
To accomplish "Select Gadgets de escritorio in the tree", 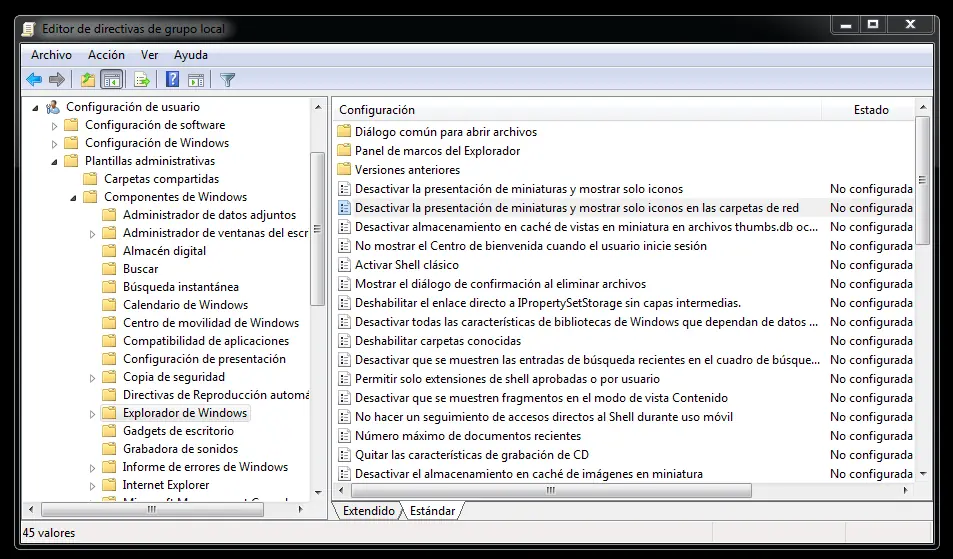I will pyautogui.click(x=177, y=431).
